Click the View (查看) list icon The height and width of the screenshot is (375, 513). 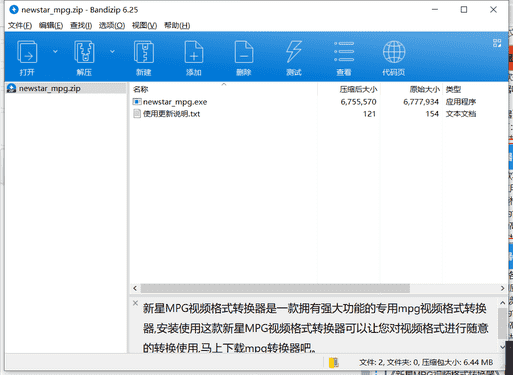coord(344,52)
